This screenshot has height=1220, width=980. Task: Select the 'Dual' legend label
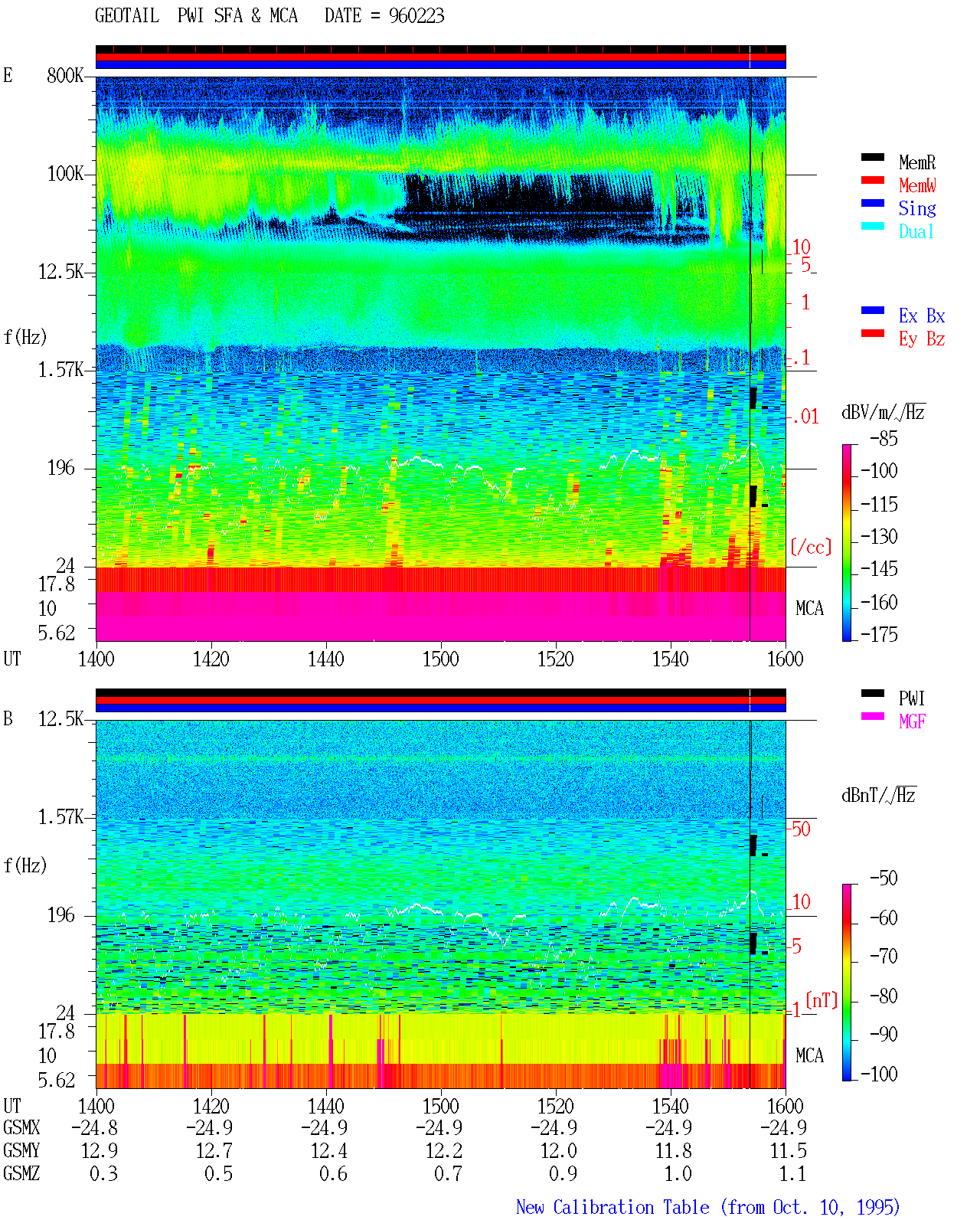[917, 231]
